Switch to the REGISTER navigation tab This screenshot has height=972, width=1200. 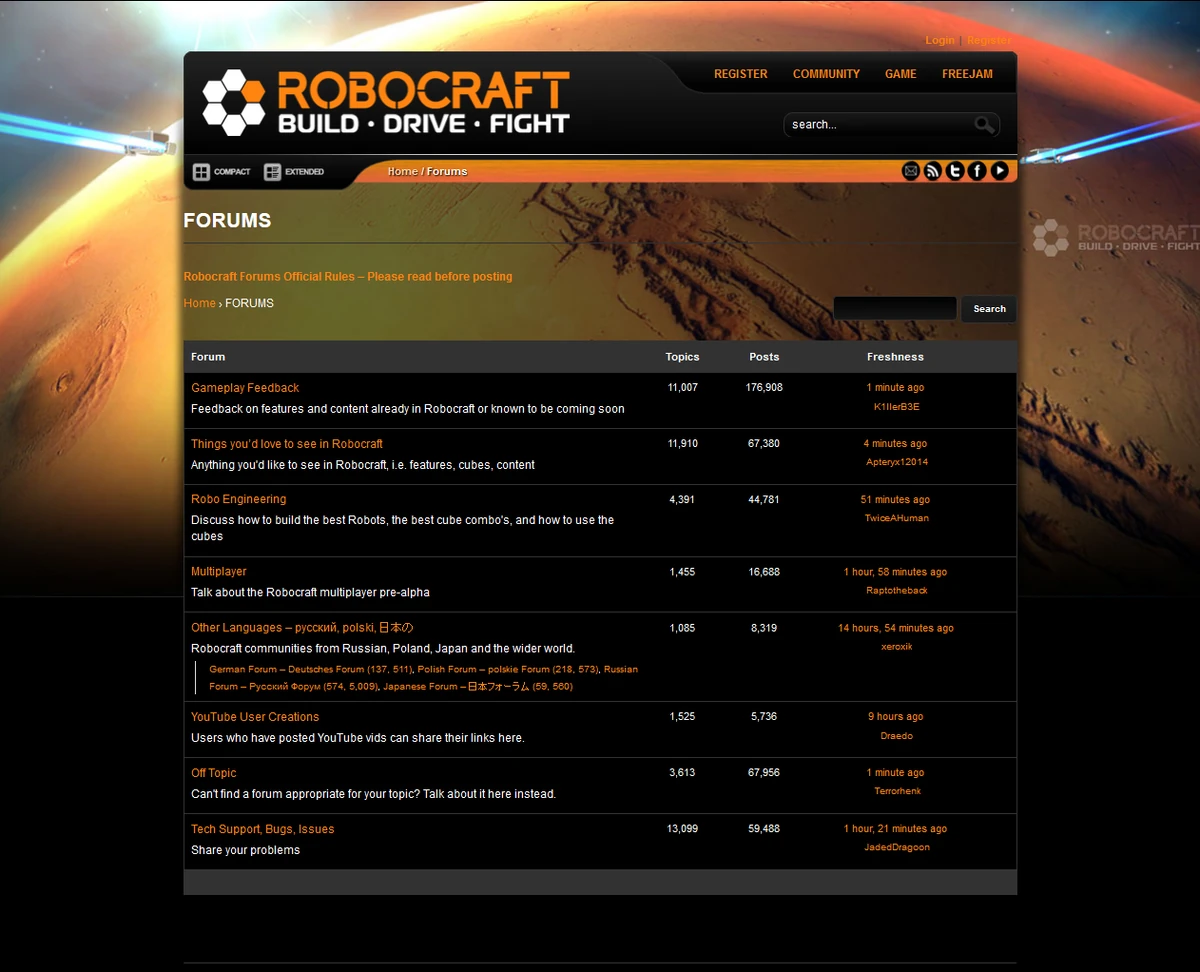coord(740,73)
